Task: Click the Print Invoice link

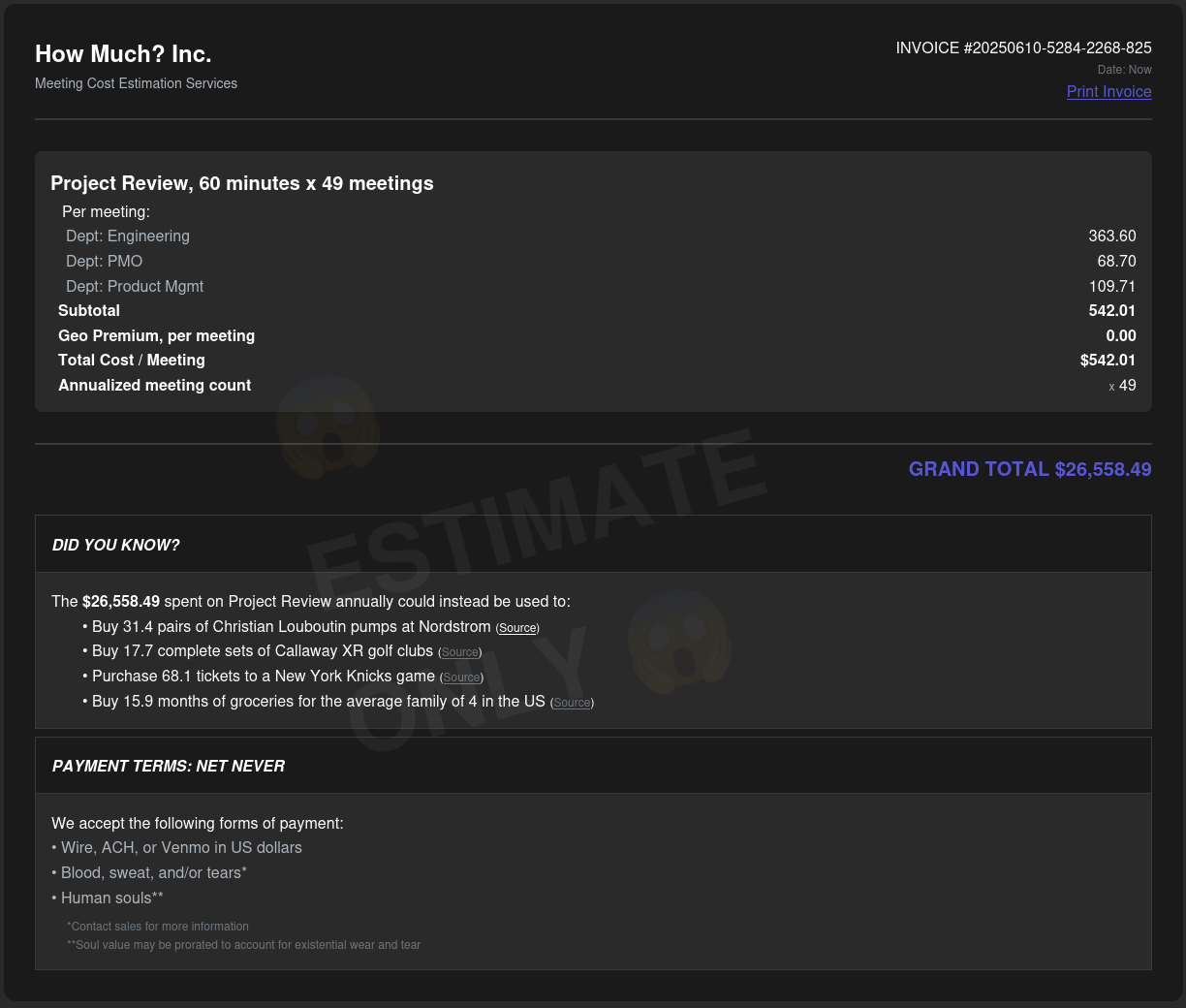Action: click(x=1108, y=92)
